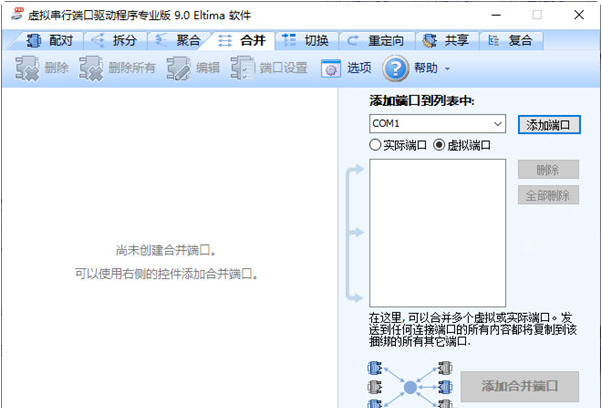Viewport: 602px width, 408px height.
Task: Go to the 共享 (Share) tab
Action: pos(448,40)
